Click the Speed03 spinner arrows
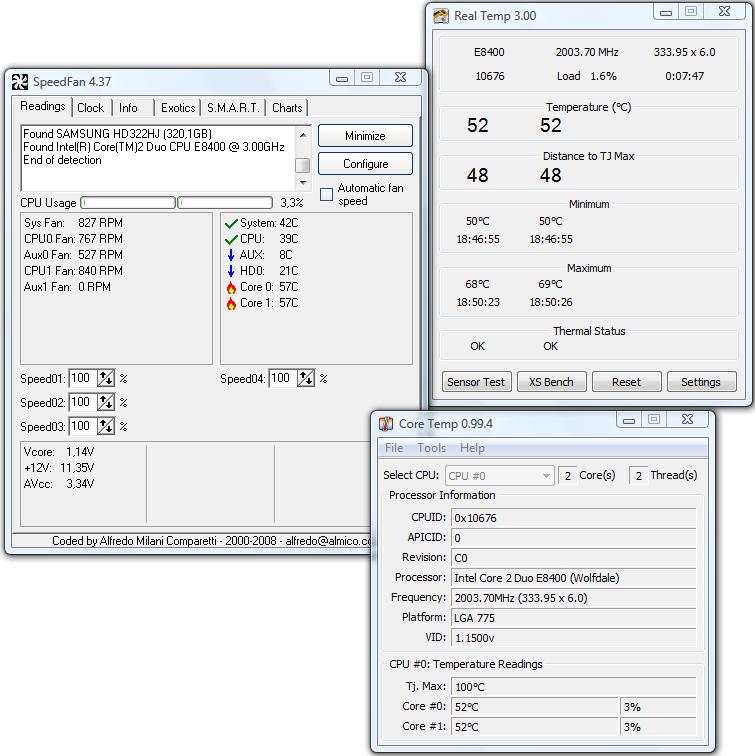This screenshot has width=755, height=756. 106,426
